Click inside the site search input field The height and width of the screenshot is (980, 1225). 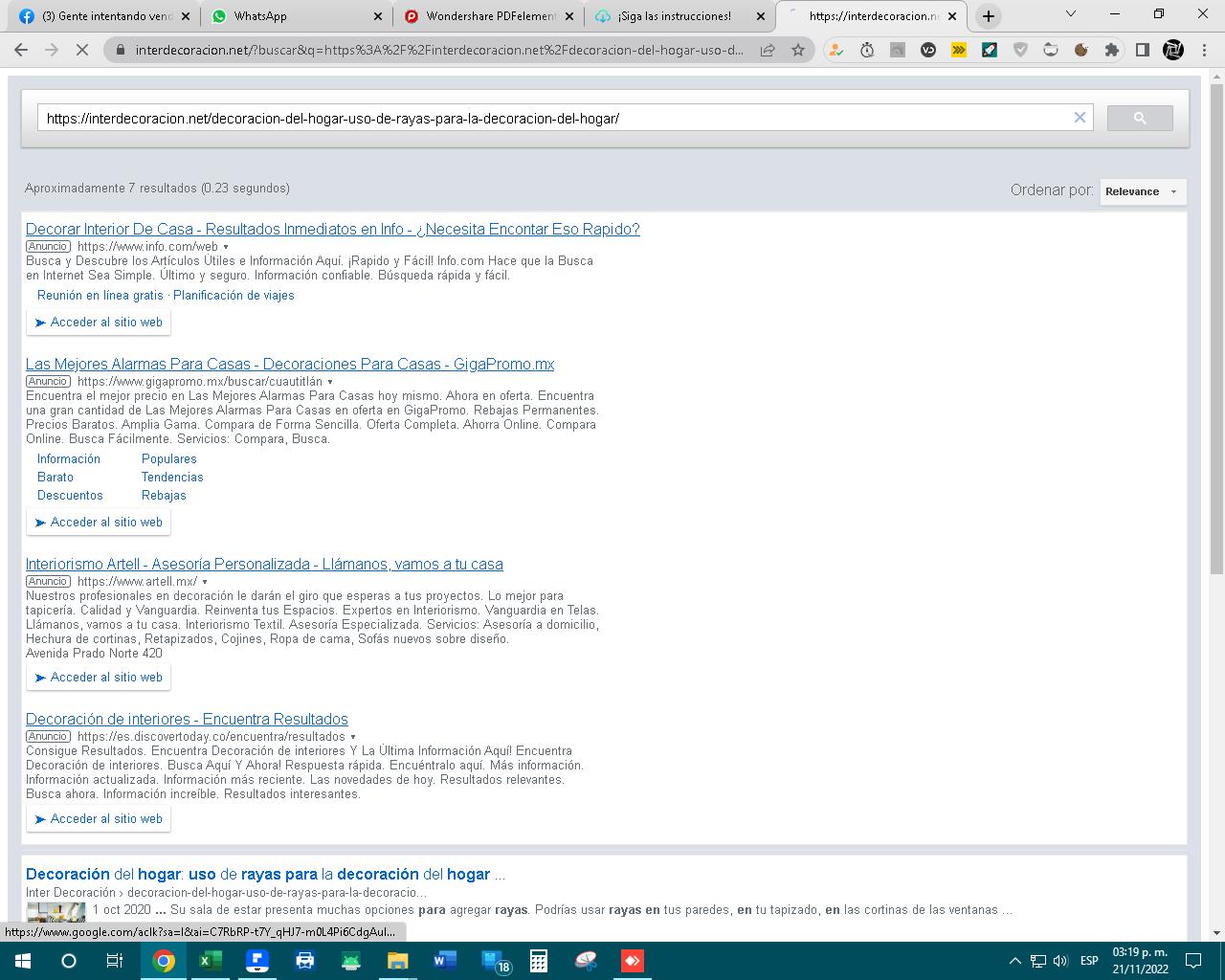555,119
